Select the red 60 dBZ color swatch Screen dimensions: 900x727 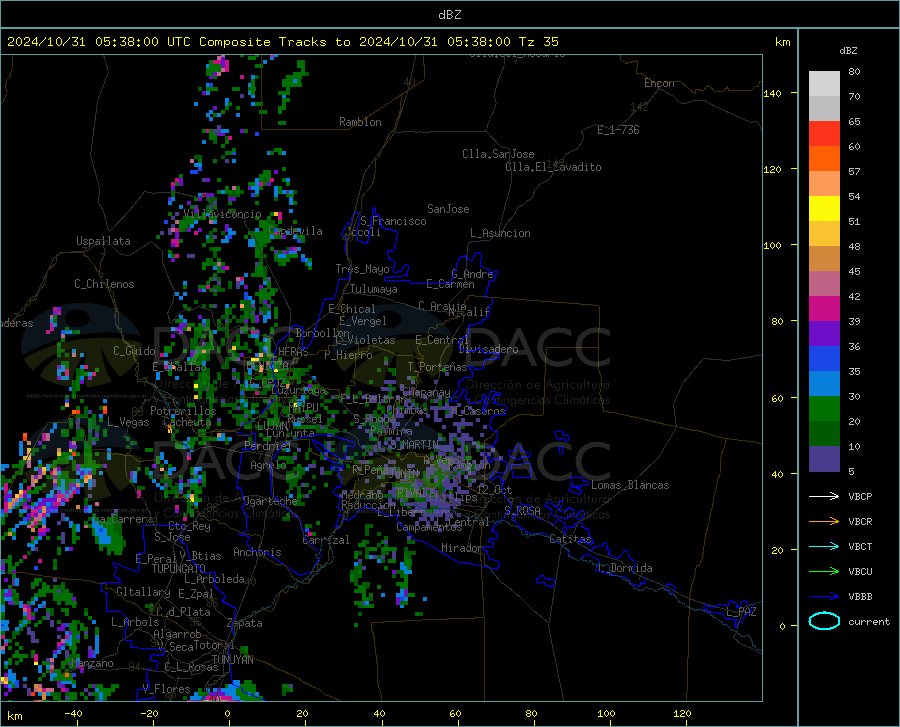[x=824, y=134]
